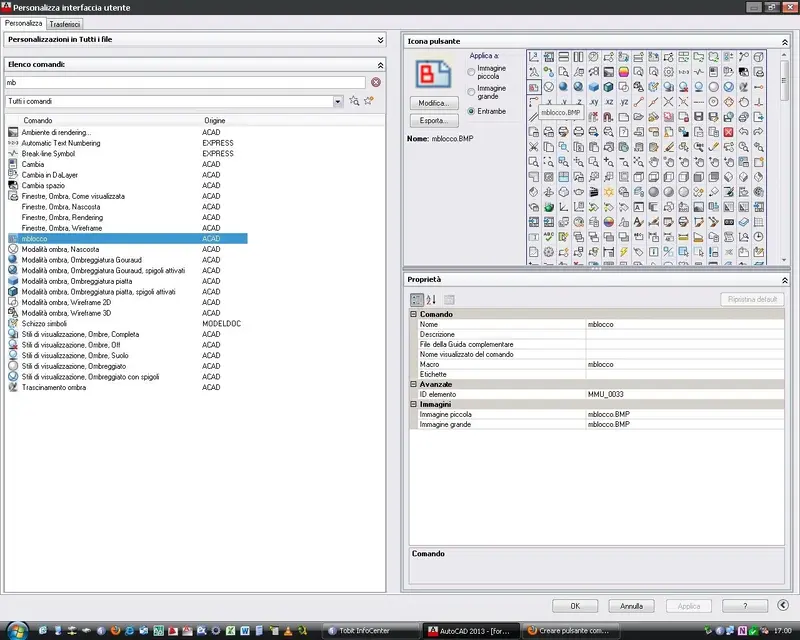Viewport: 800px width, 640px height.
Task: Sort properties alphabetically
Action: tap(431, 300)
